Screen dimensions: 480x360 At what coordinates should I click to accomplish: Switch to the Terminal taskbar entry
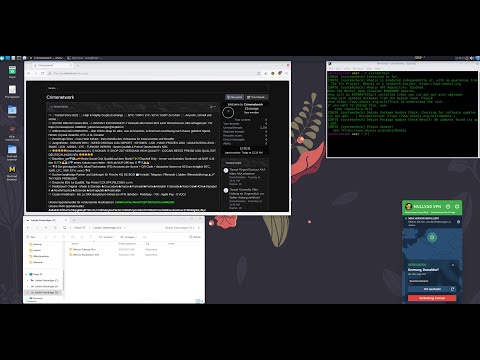(85, 58)
